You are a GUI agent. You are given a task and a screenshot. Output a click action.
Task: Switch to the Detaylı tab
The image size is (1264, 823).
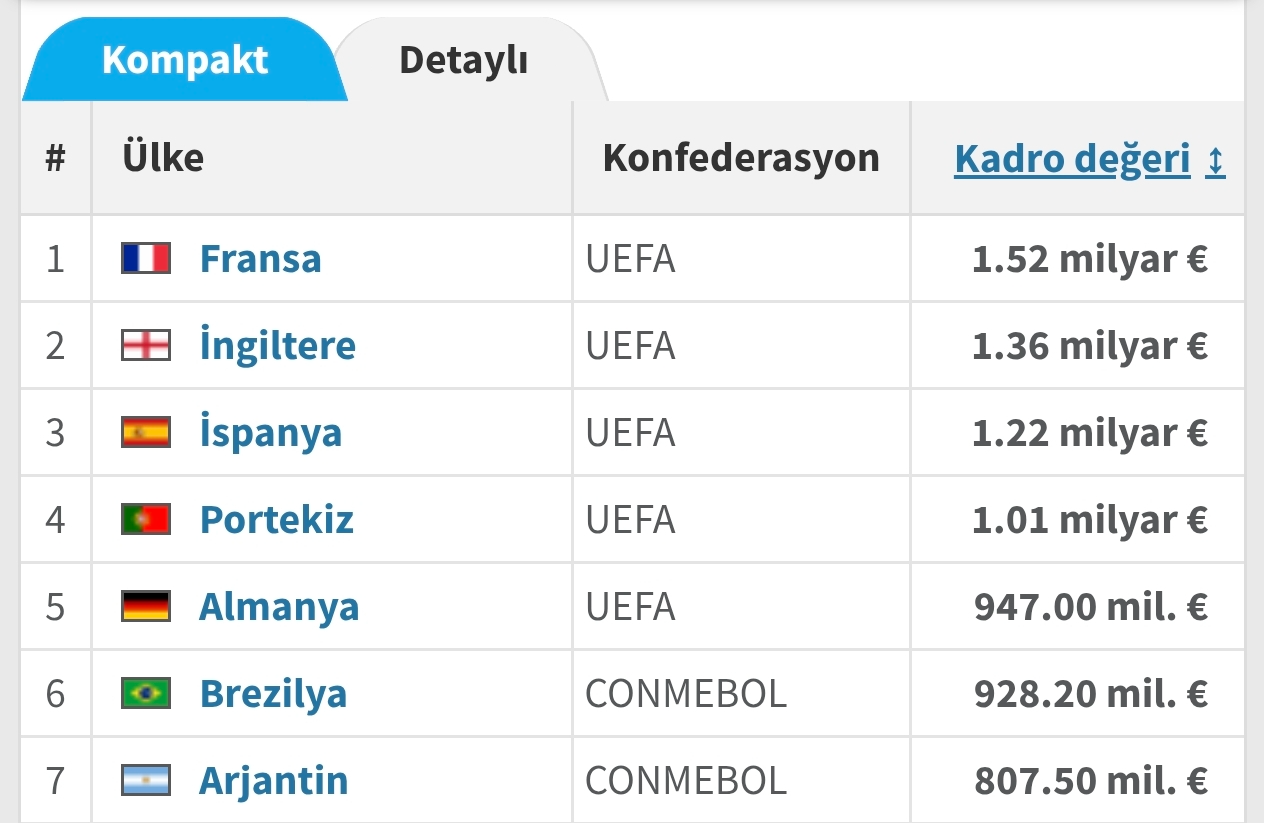click(x=464, y=60)
